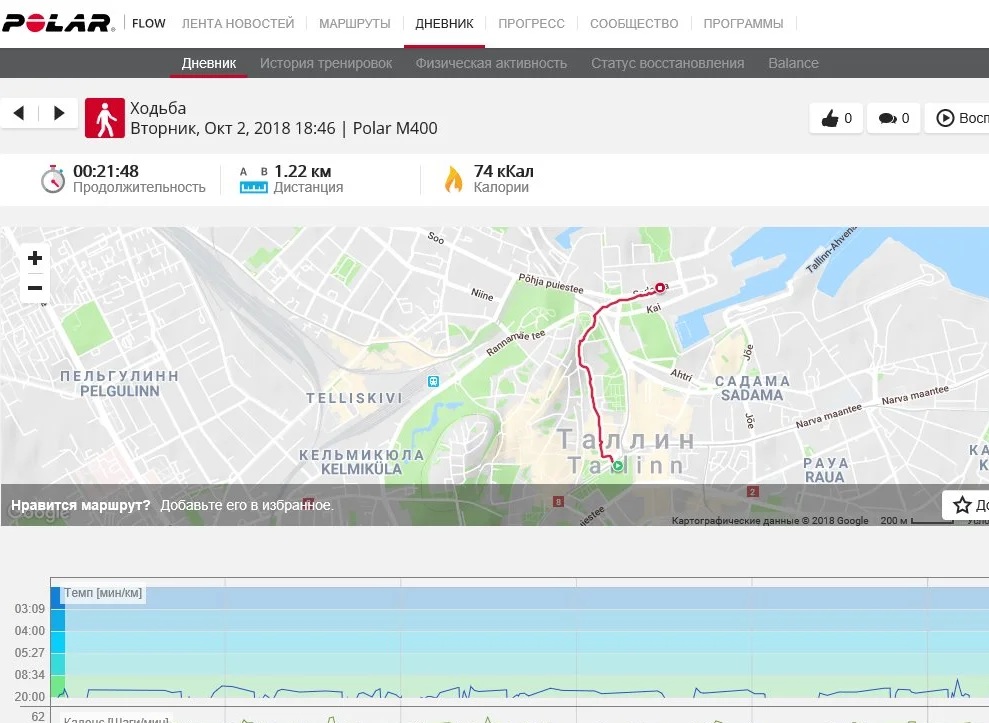The width and height of the screenshot is (989, 723).
Task: Select История тренировок tab
Action: coord(326,63)
